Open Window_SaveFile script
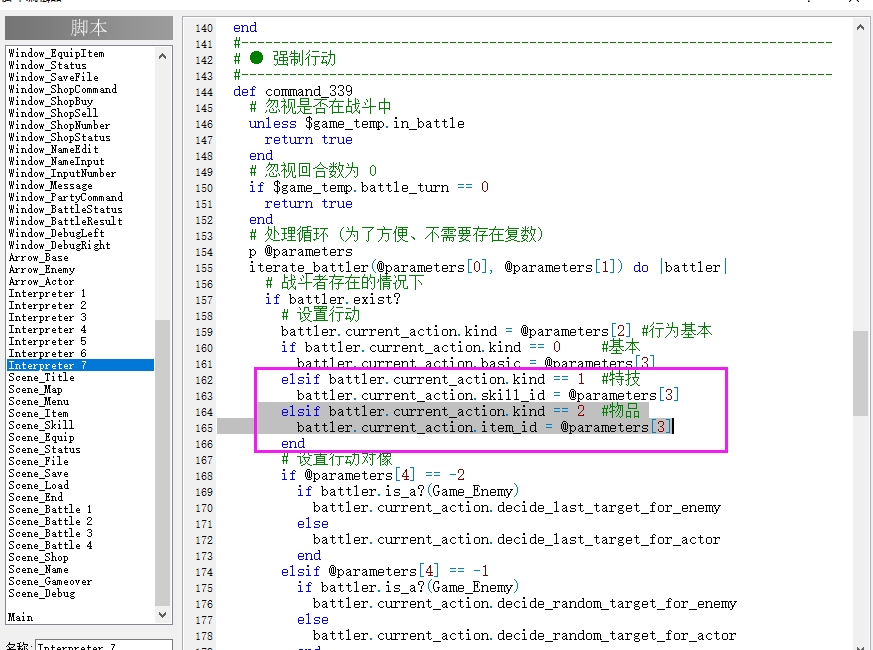The image size is (873, 650). [x=53, y=77]
